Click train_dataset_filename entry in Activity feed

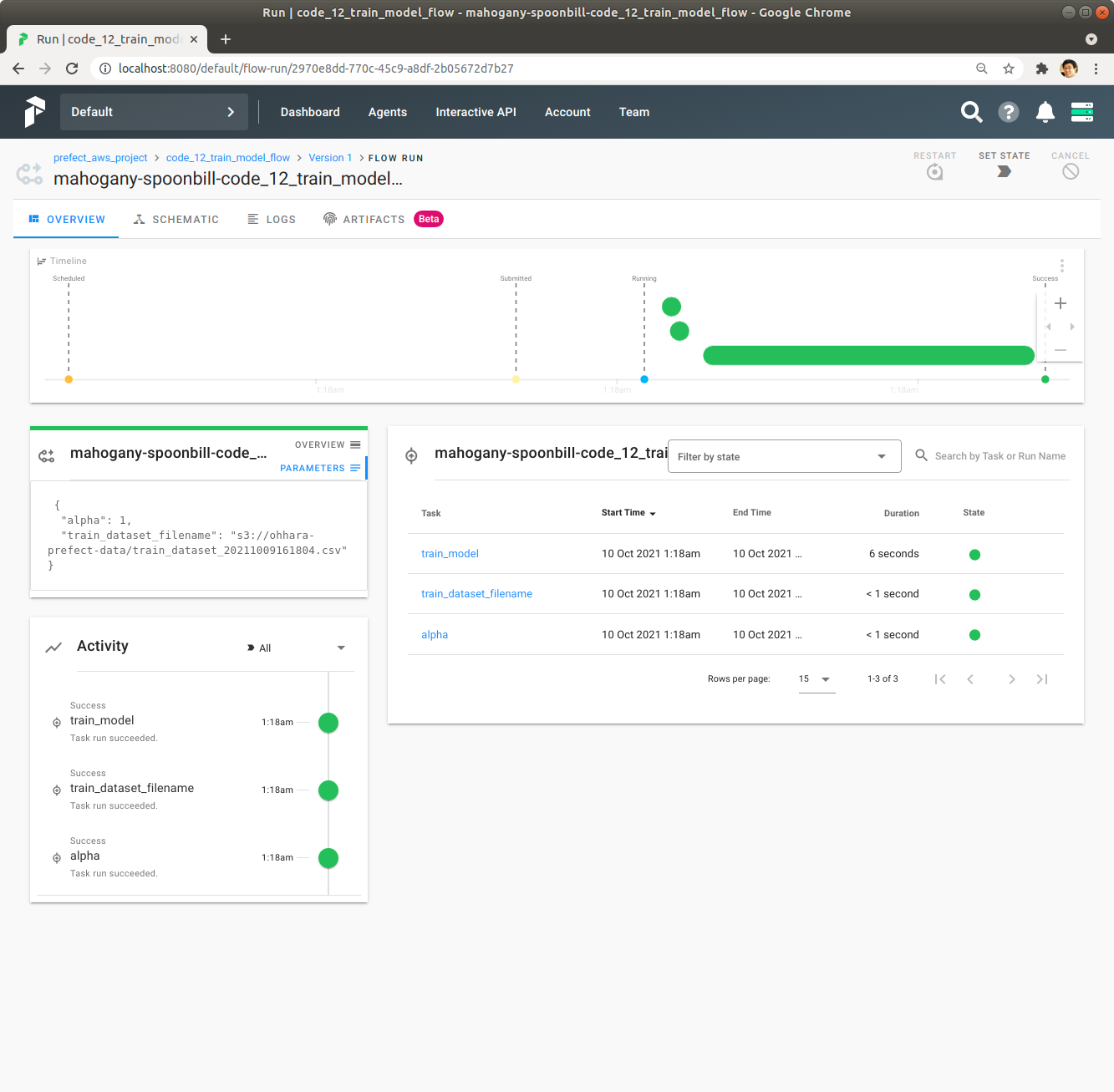[x=132, y=788]
